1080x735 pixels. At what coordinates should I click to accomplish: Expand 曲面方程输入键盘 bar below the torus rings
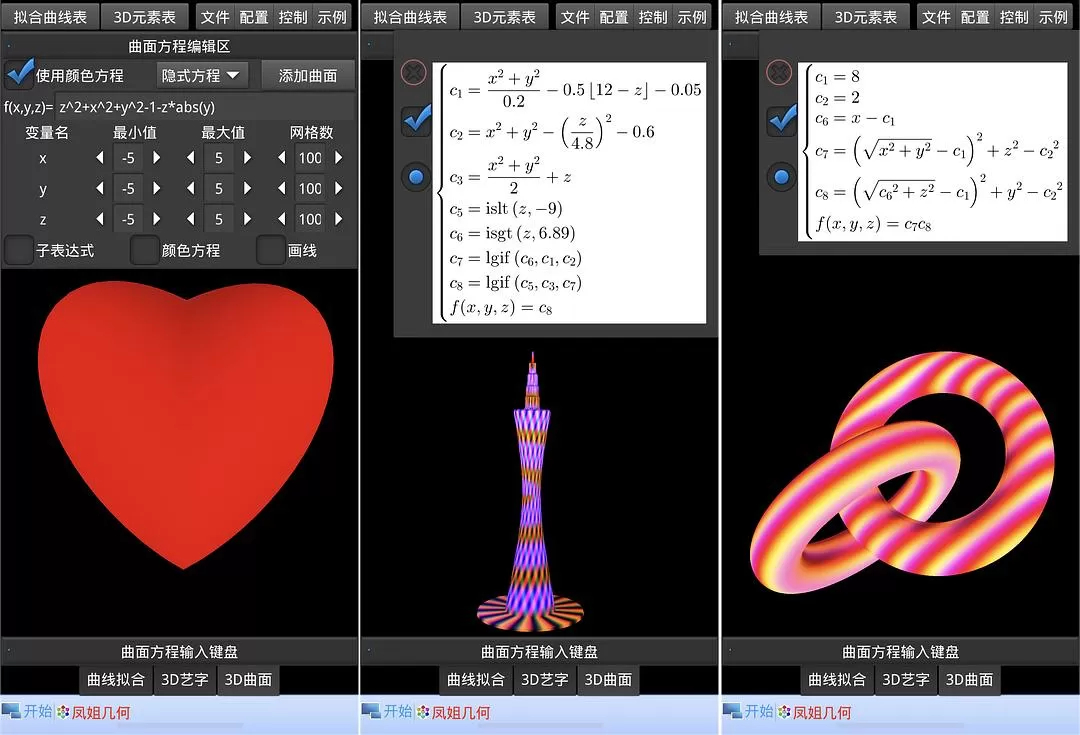coord(900,652)
